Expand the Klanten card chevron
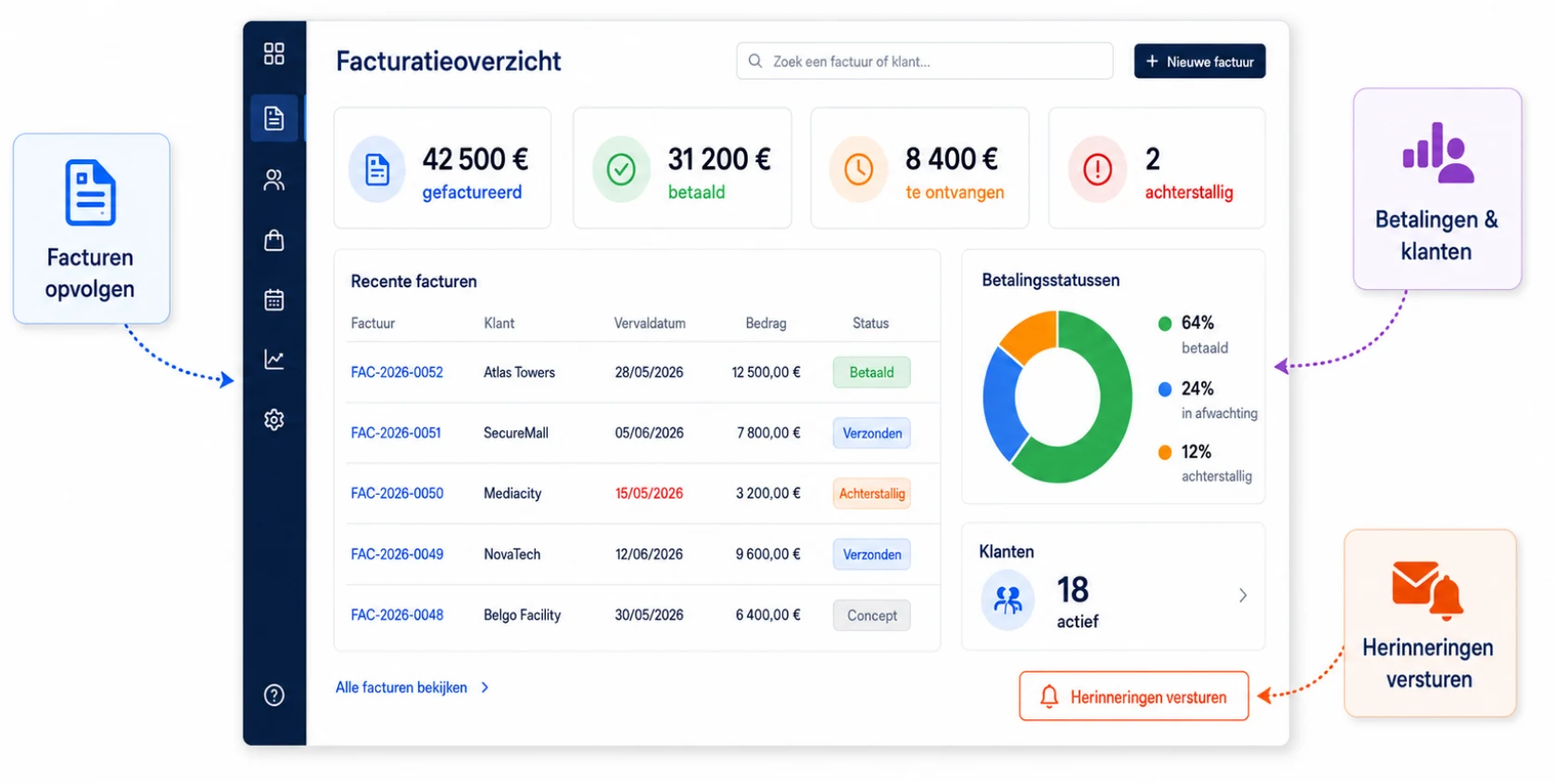This screenshot has width=1557, height=784. coord(1243,596)
